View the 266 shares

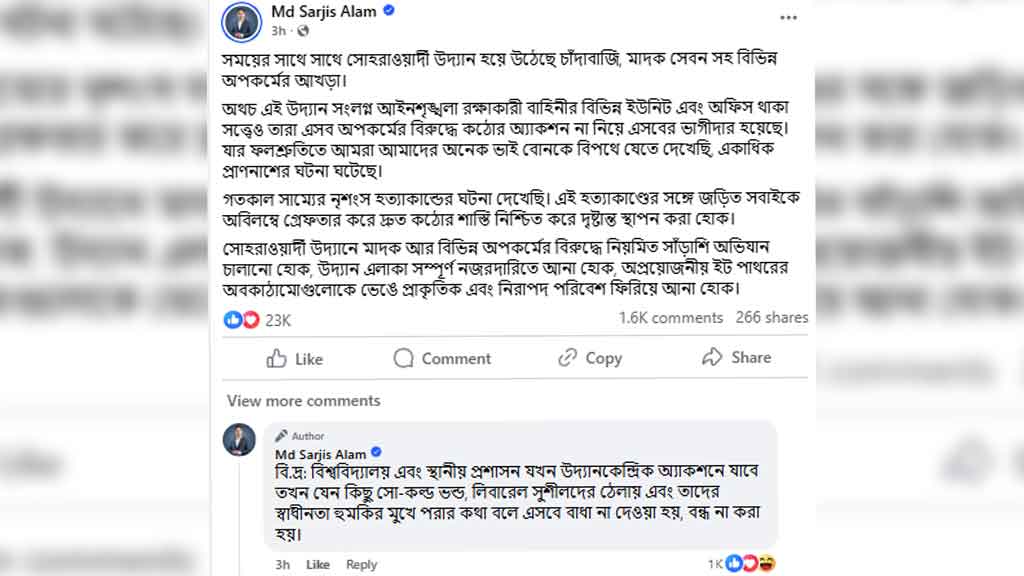point(772,318)
